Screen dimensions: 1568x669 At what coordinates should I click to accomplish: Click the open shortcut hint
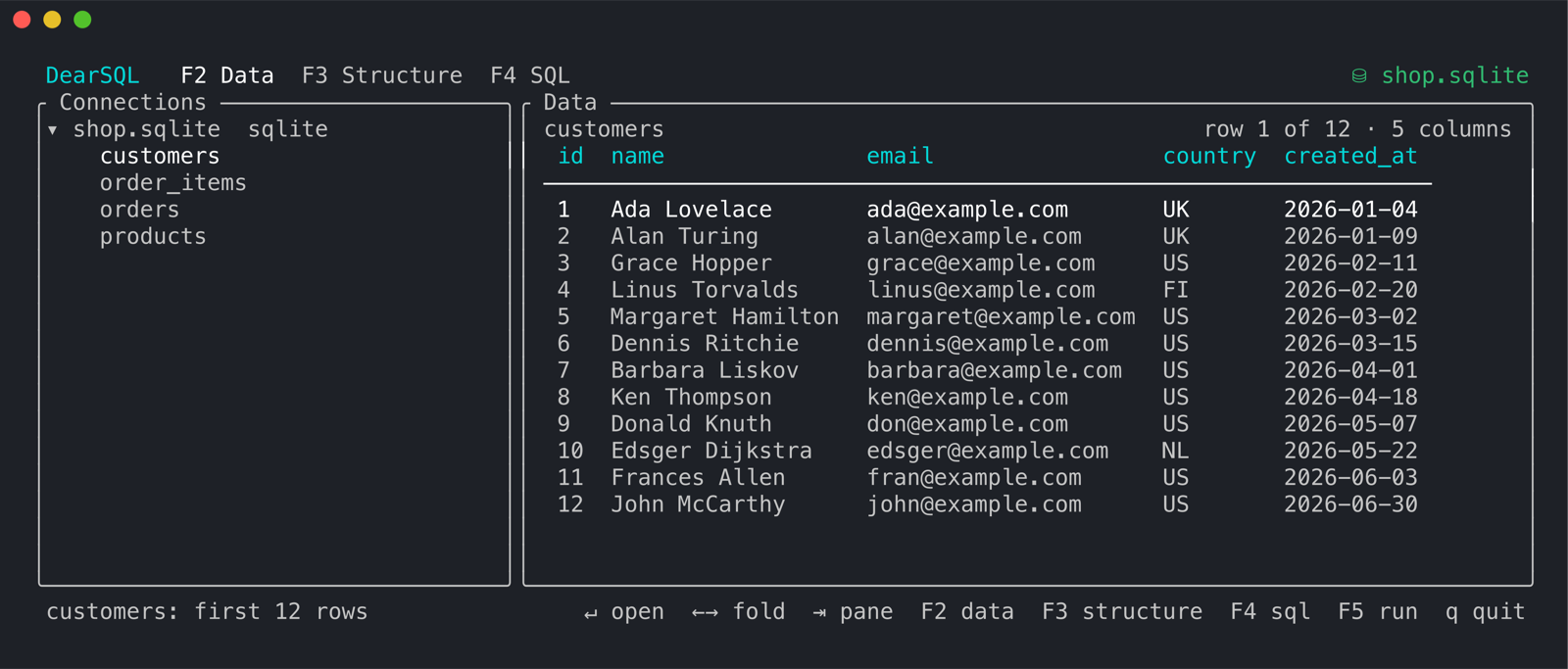[x=624, y=612]
